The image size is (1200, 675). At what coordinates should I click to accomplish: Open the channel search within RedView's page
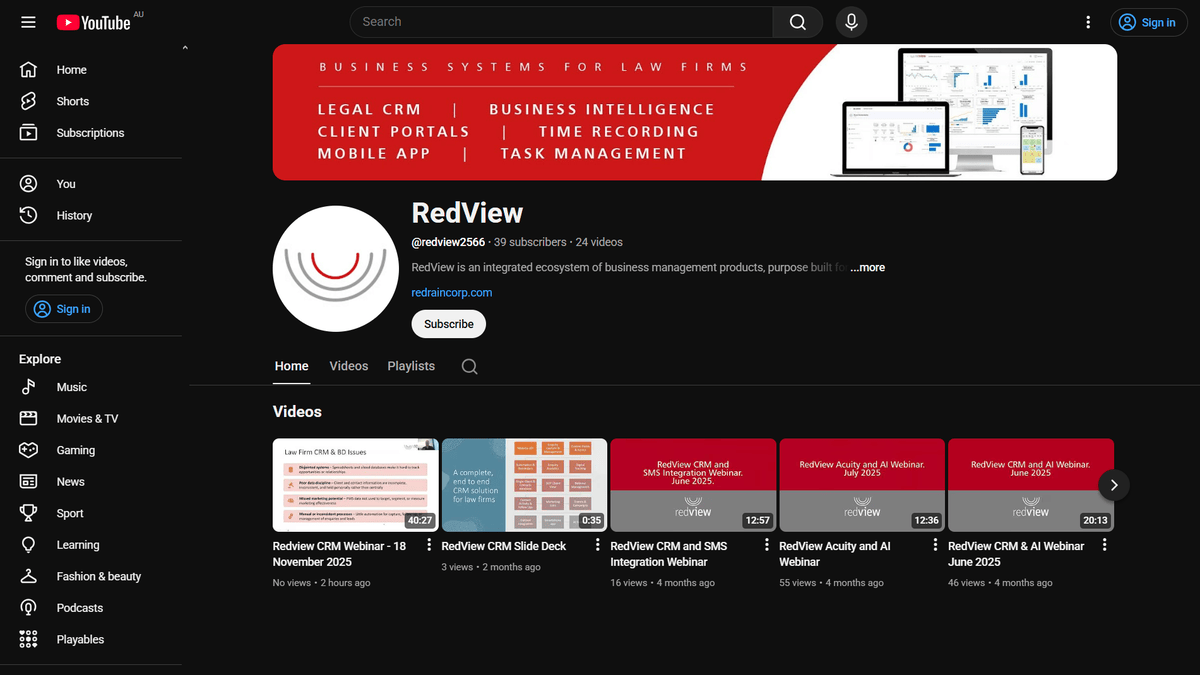click(469, 366)
